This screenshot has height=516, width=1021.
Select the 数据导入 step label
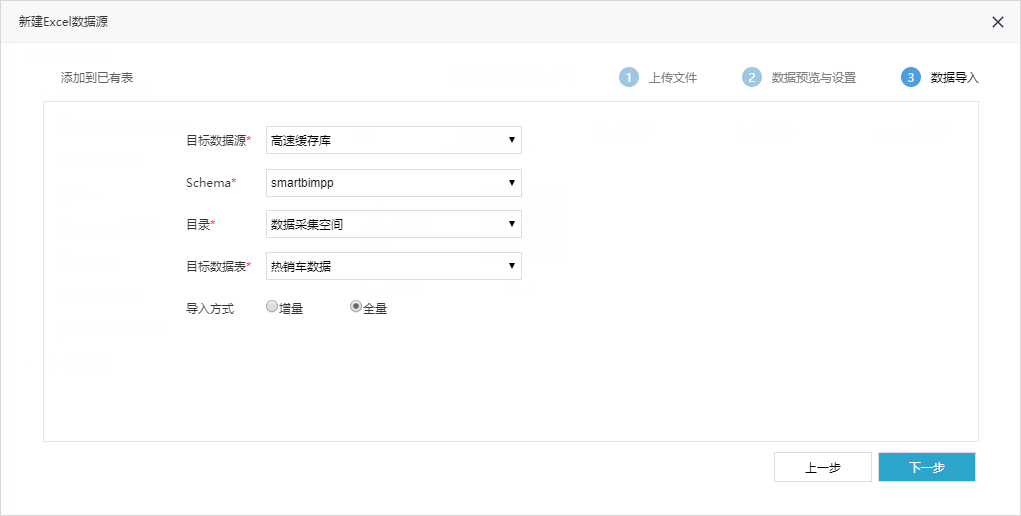point(955,78)
